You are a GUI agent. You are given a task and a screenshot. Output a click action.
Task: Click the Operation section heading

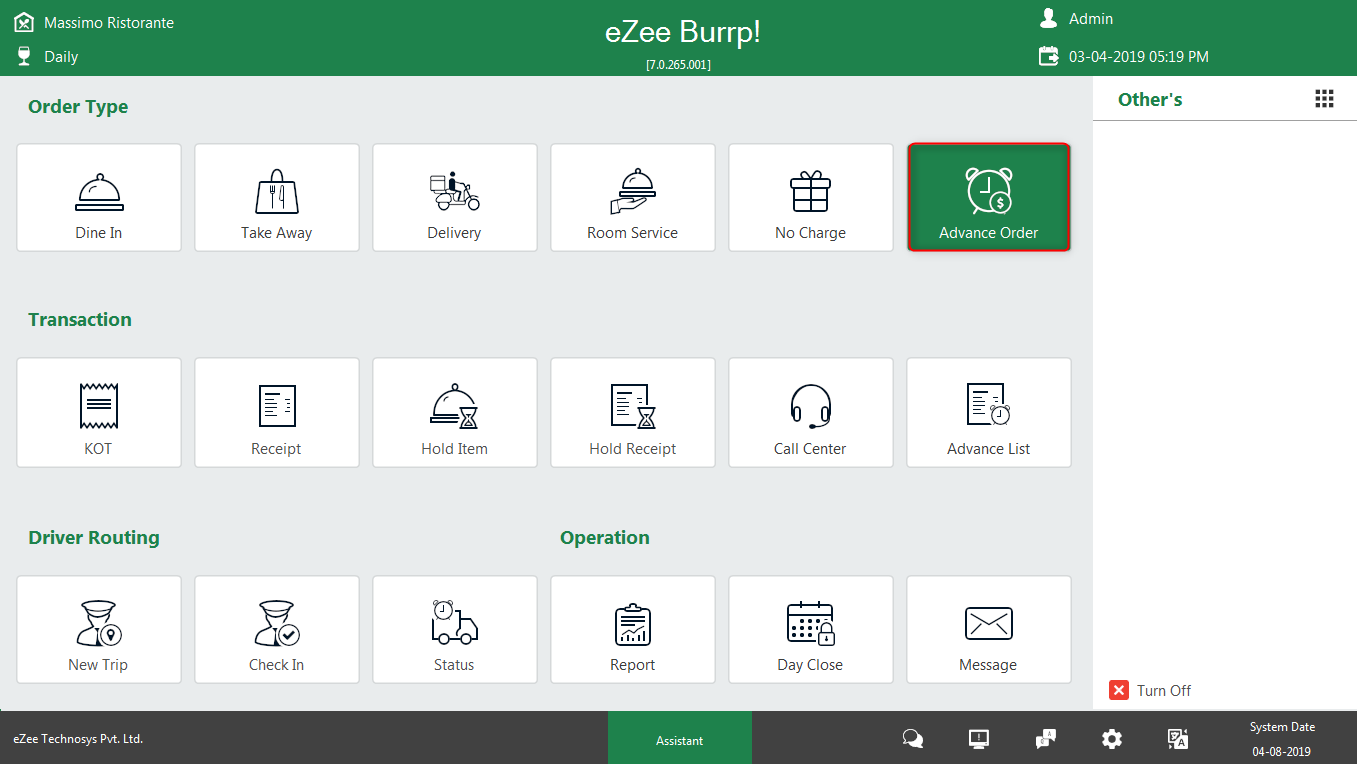click(x=605, y=538)
